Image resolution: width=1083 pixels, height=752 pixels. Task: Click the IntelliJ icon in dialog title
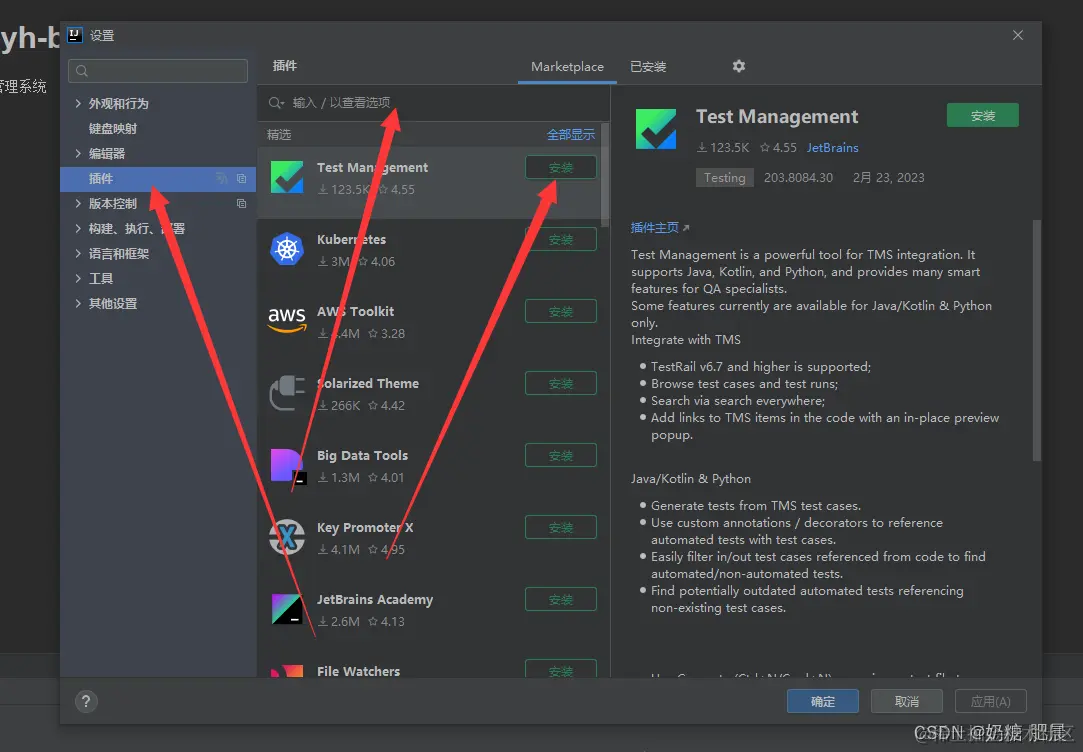[x=75, y=35]
